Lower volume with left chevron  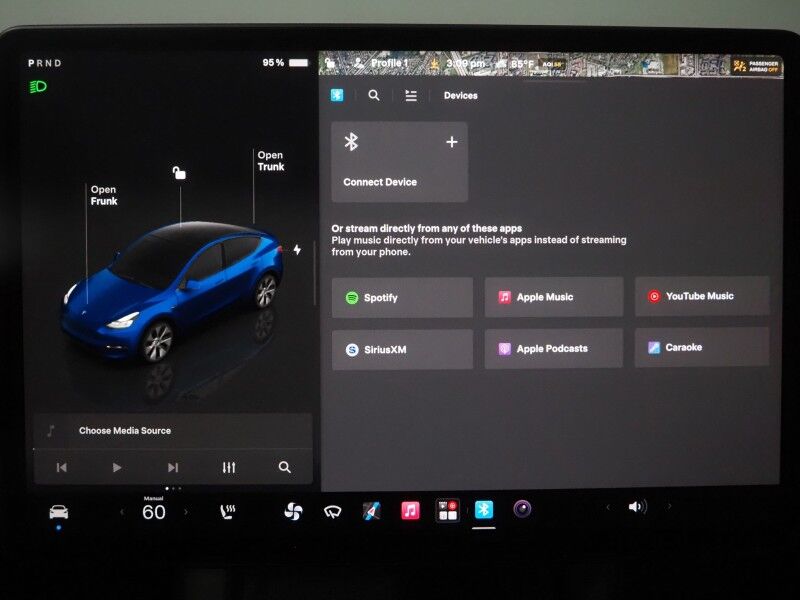pyautogui.click(x=608, y=507)
